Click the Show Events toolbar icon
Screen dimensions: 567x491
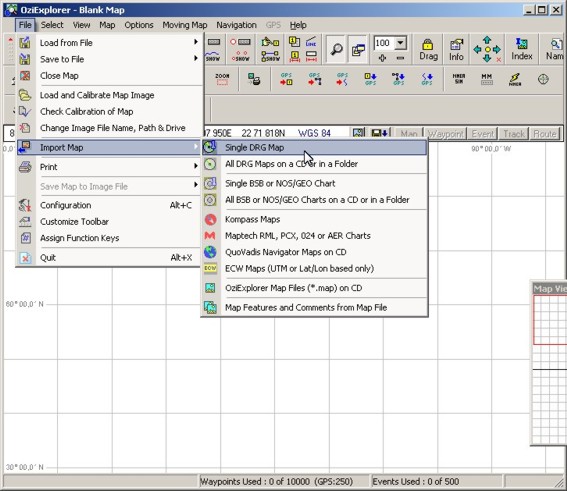click(x=240, y=56)
